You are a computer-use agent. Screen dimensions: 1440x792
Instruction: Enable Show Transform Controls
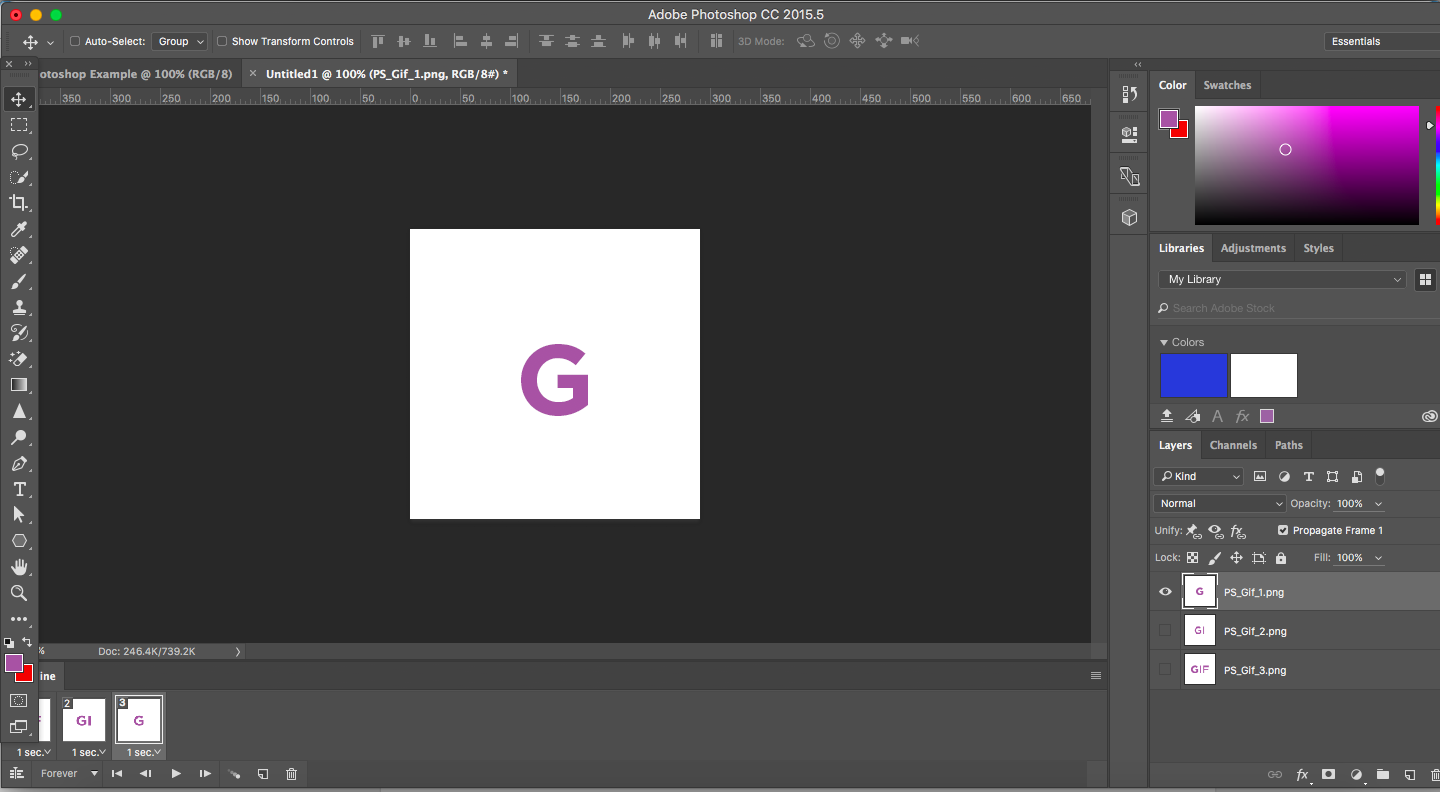pyautogui.click(x=222, y=41)
